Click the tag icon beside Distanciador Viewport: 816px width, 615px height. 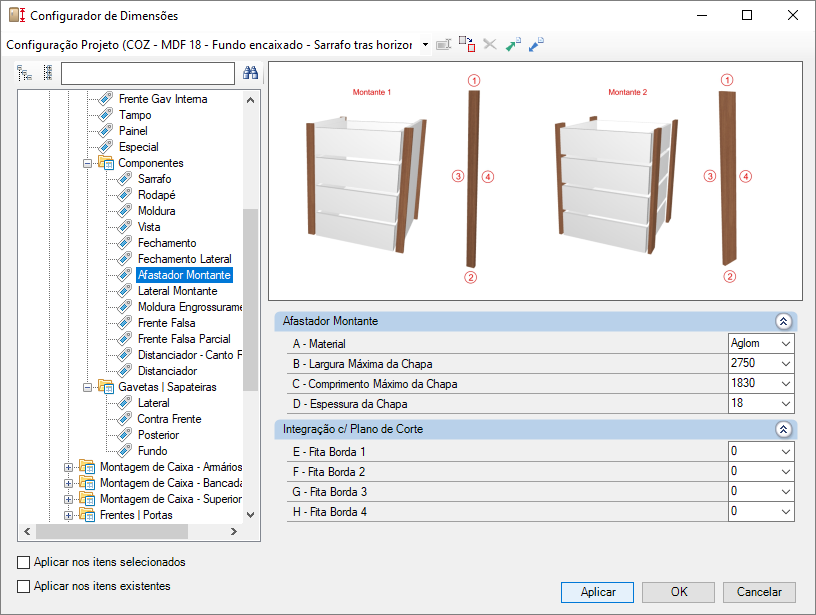124,371
